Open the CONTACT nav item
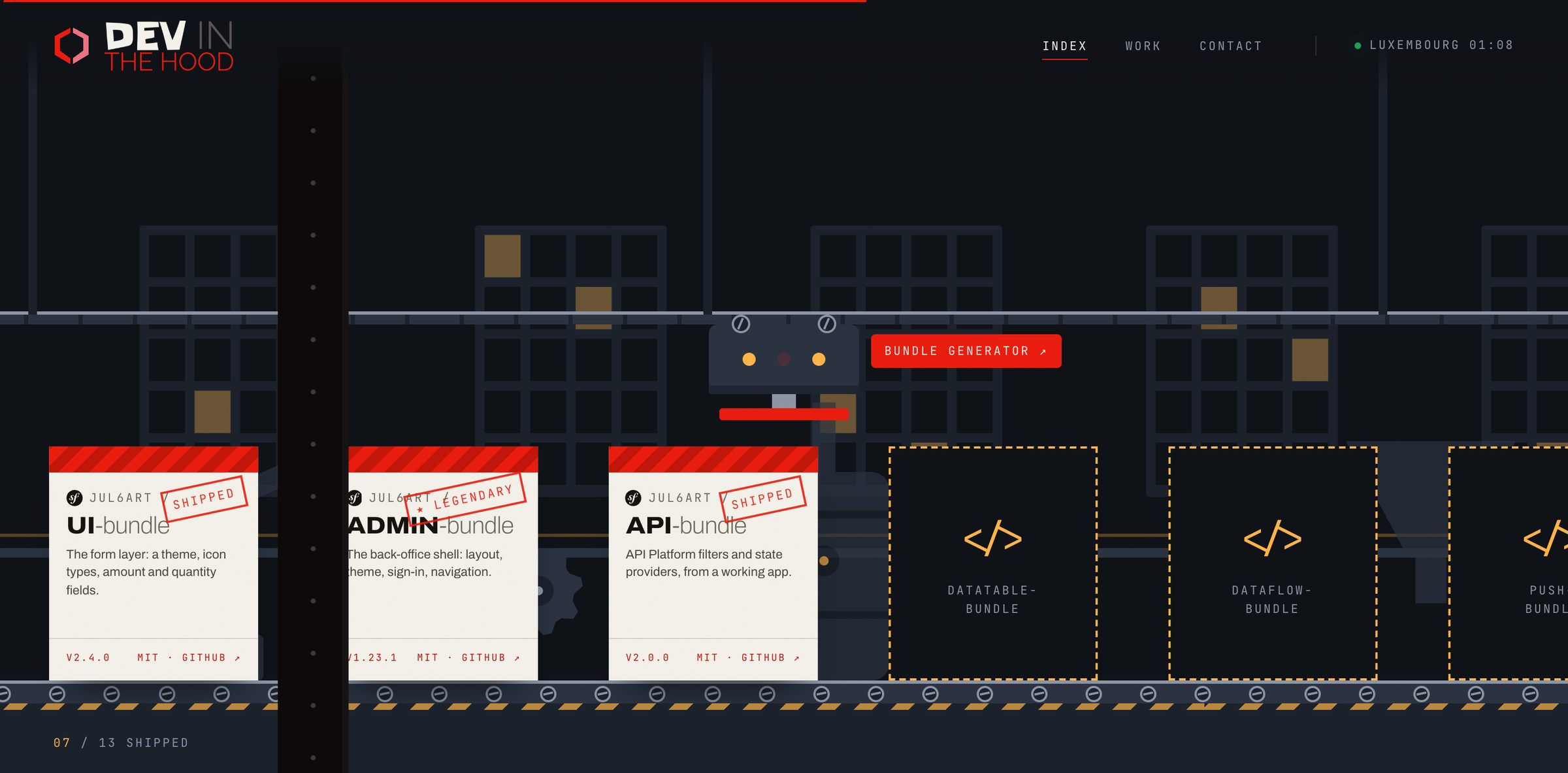The height and width of the screenshot is (773, 1568). (x=1230, y=46)
